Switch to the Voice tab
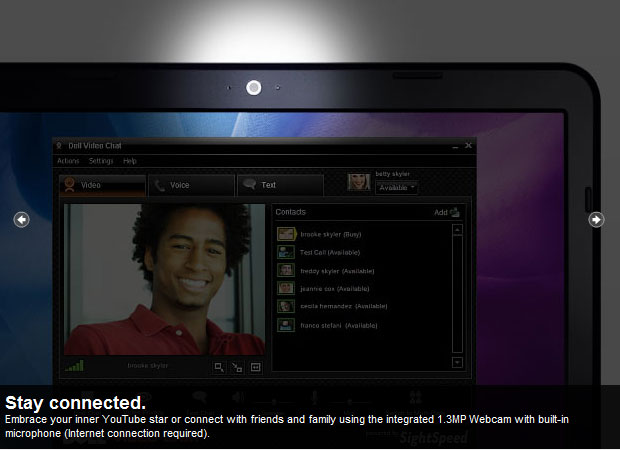This screenshot has height=450, width=620. (191, 185)
